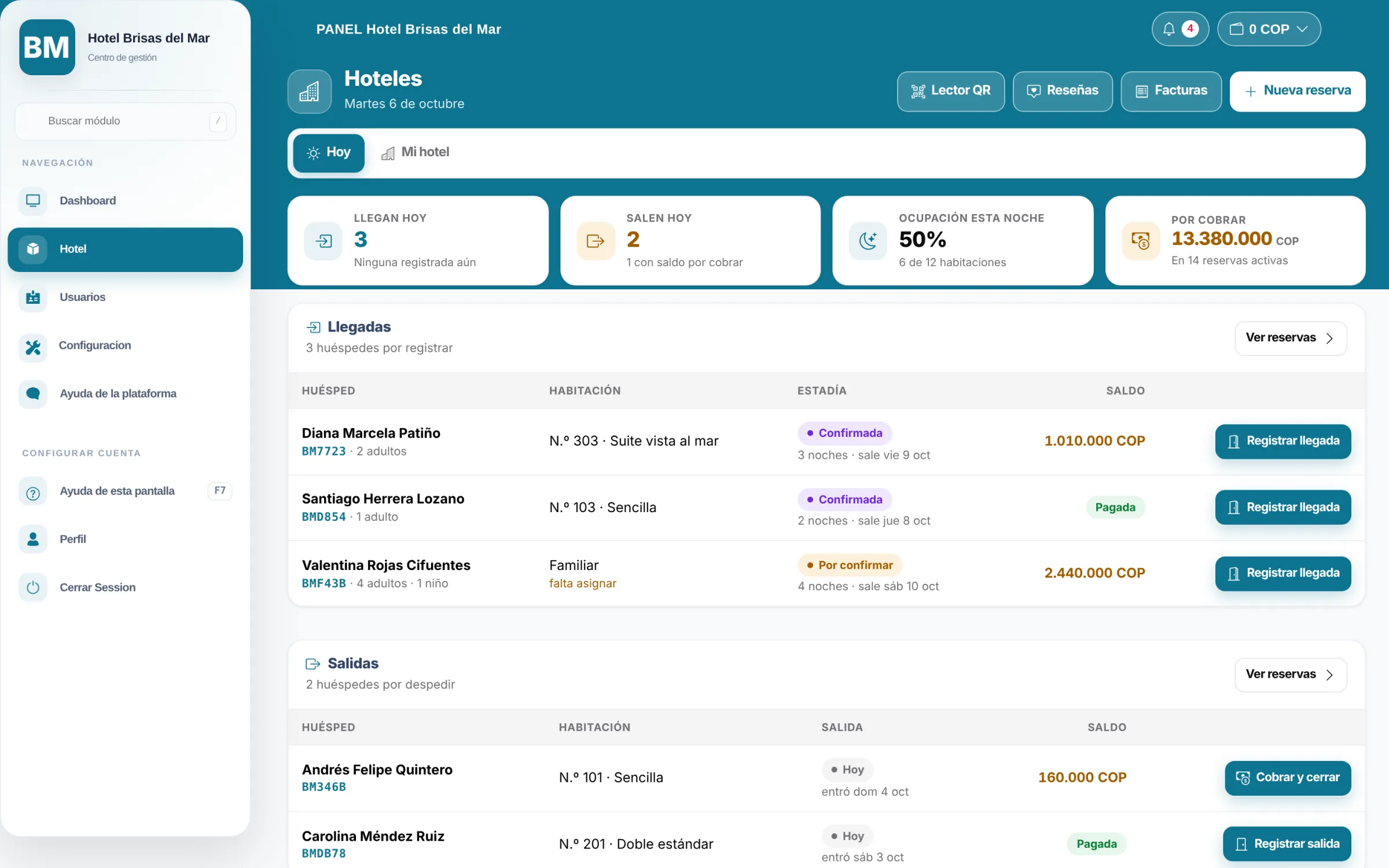Click the Llegadas section header icon

[x=314, y=328]
